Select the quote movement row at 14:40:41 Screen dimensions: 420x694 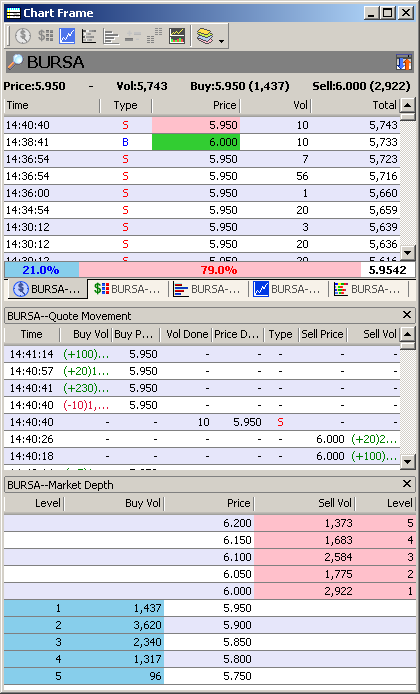(x=202, y=388)
